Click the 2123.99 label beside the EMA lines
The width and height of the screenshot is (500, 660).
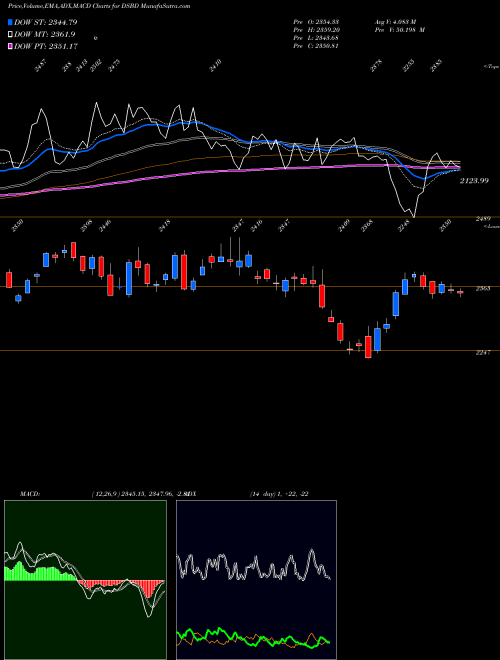474,181
